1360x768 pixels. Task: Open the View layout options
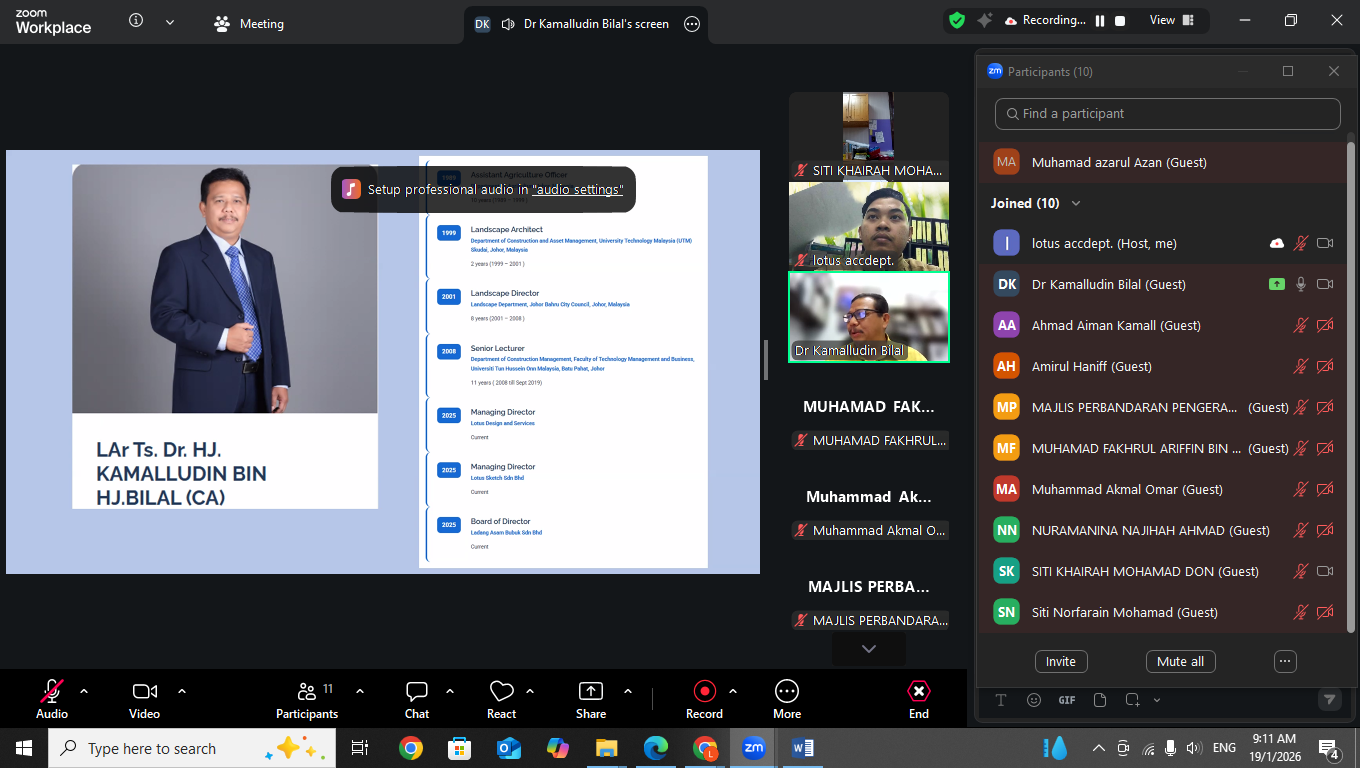tap(1172, 20)
